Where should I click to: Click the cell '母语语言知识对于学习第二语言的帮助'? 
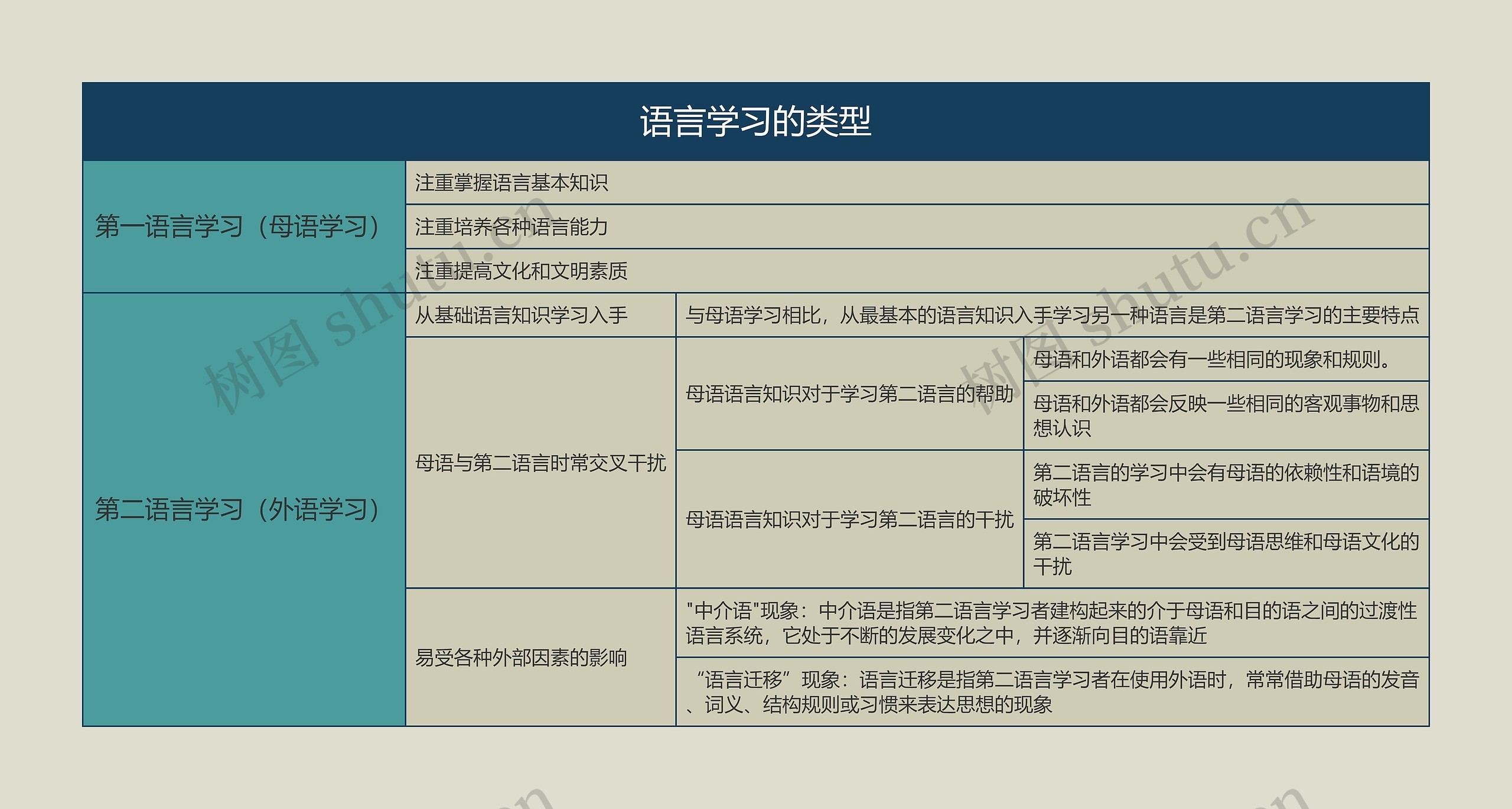point(849,394)
